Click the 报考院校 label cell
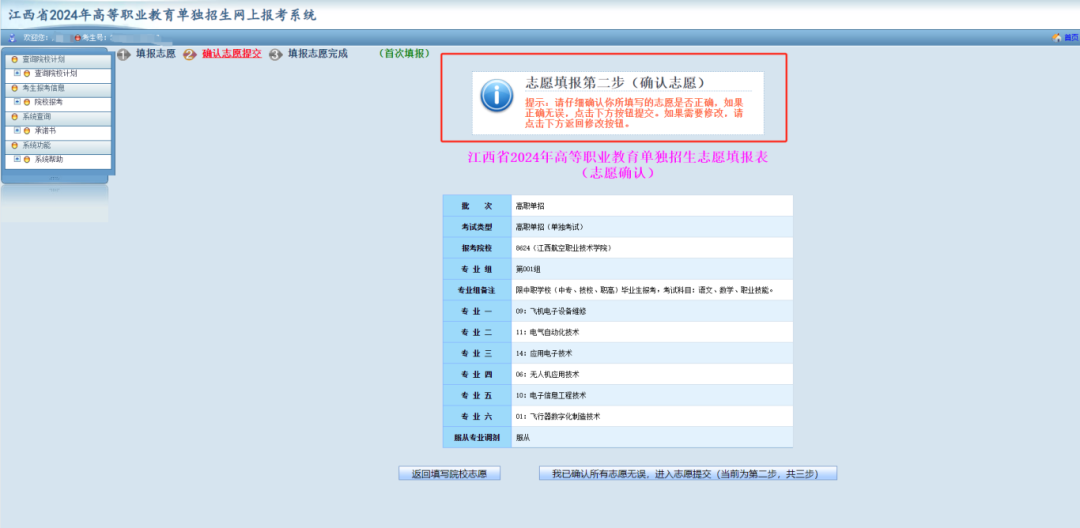This screenshot has height=528, width=1080. point(477,248)
